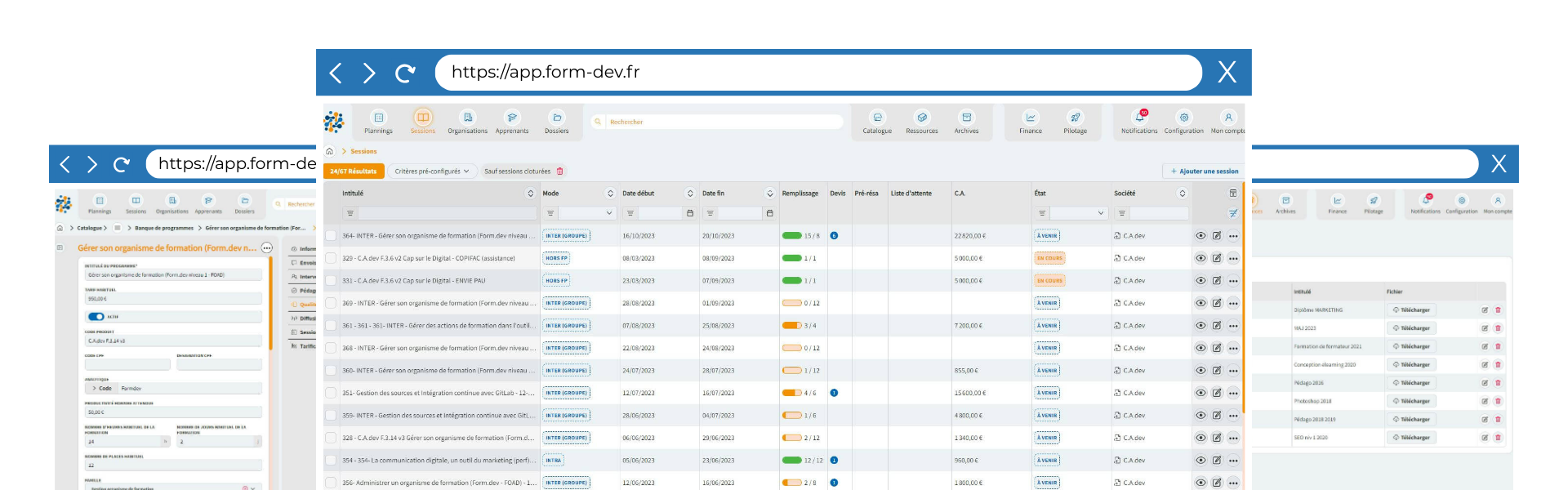The width and height of the screenshot is (1568, 490).
Task: Click the Pilotage rocket icon, center window
Action: point(1076,121)
